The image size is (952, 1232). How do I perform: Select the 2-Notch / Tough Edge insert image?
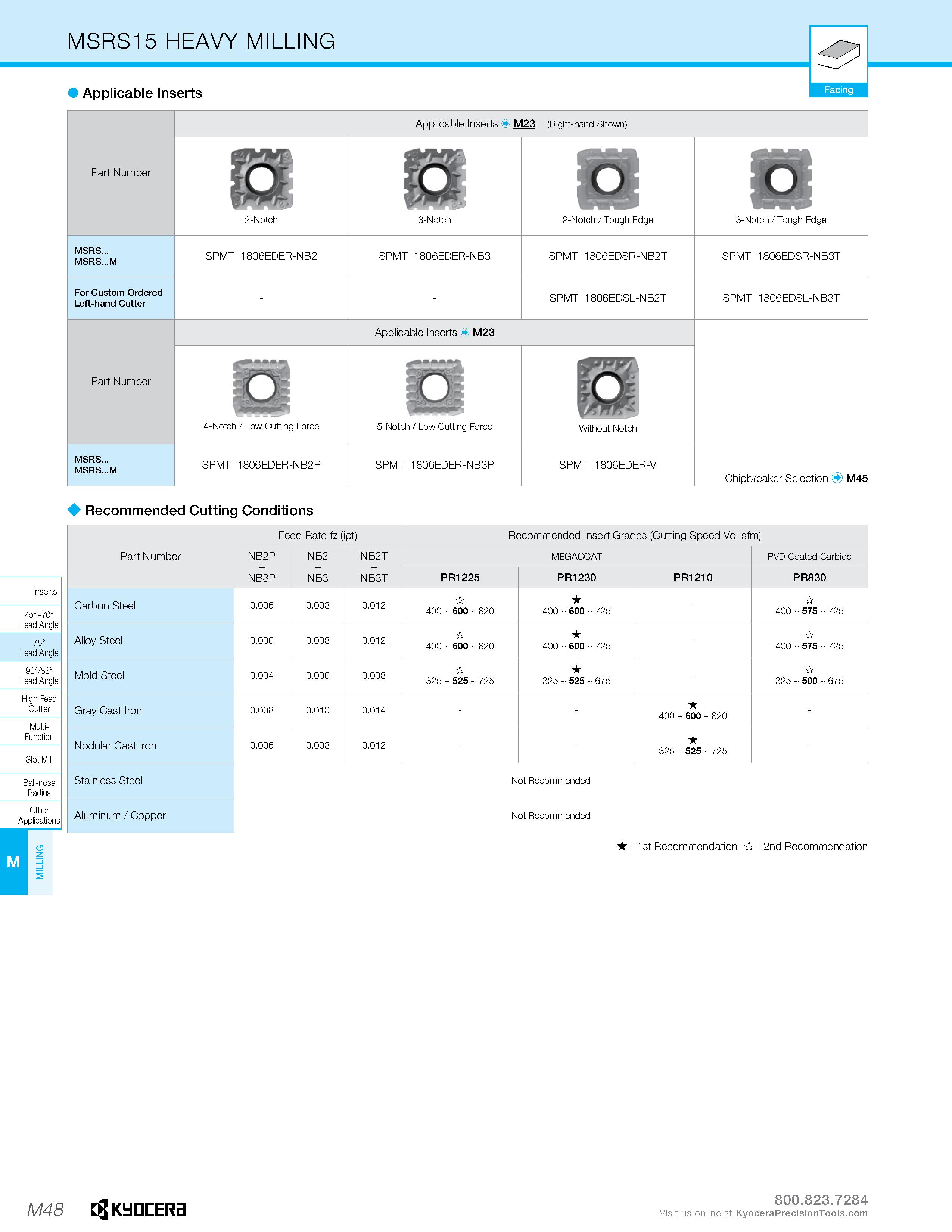coord(607,179)
